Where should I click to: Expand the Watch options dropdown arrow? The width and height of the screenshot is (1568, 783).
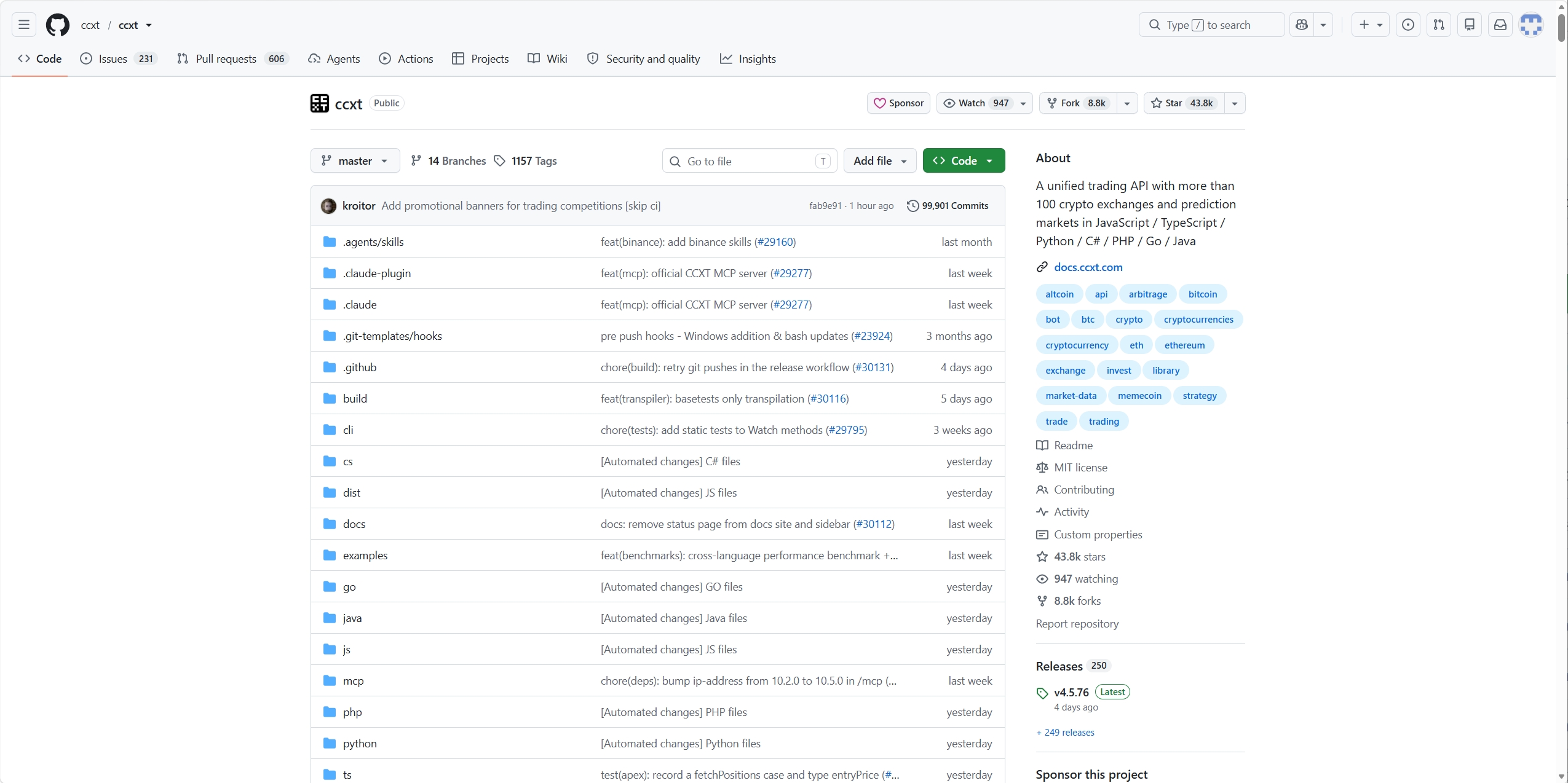(x=1023, y=103)
